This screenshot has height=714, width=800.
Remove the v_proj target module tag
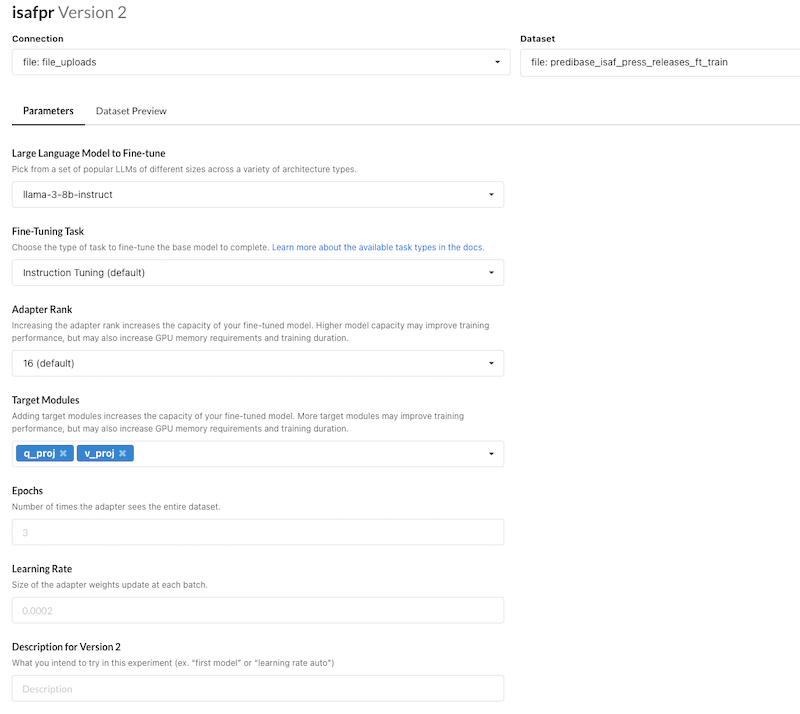(122, 454)
